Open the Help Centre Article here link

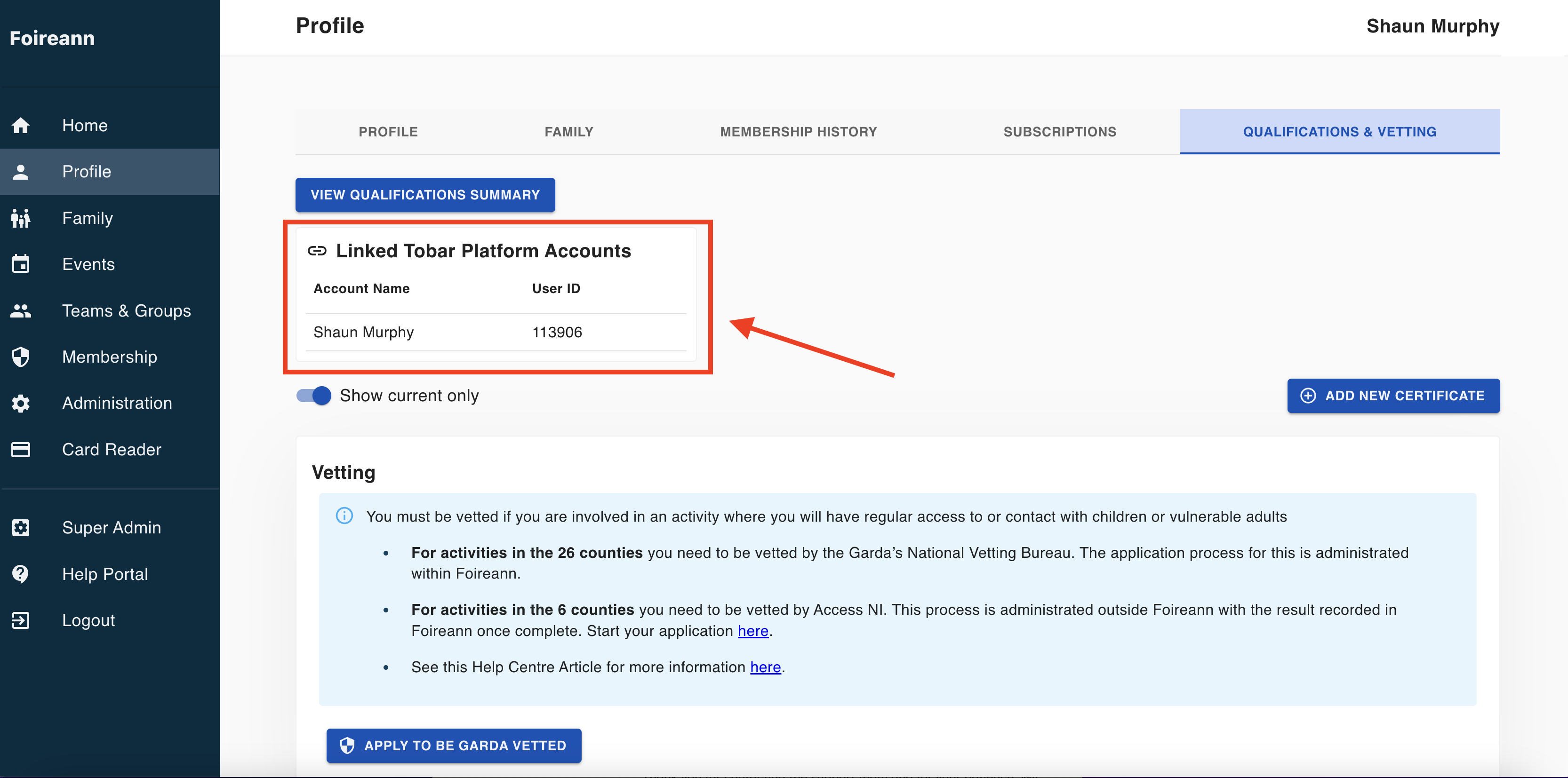pyautogui.click(x=765, y=667)
